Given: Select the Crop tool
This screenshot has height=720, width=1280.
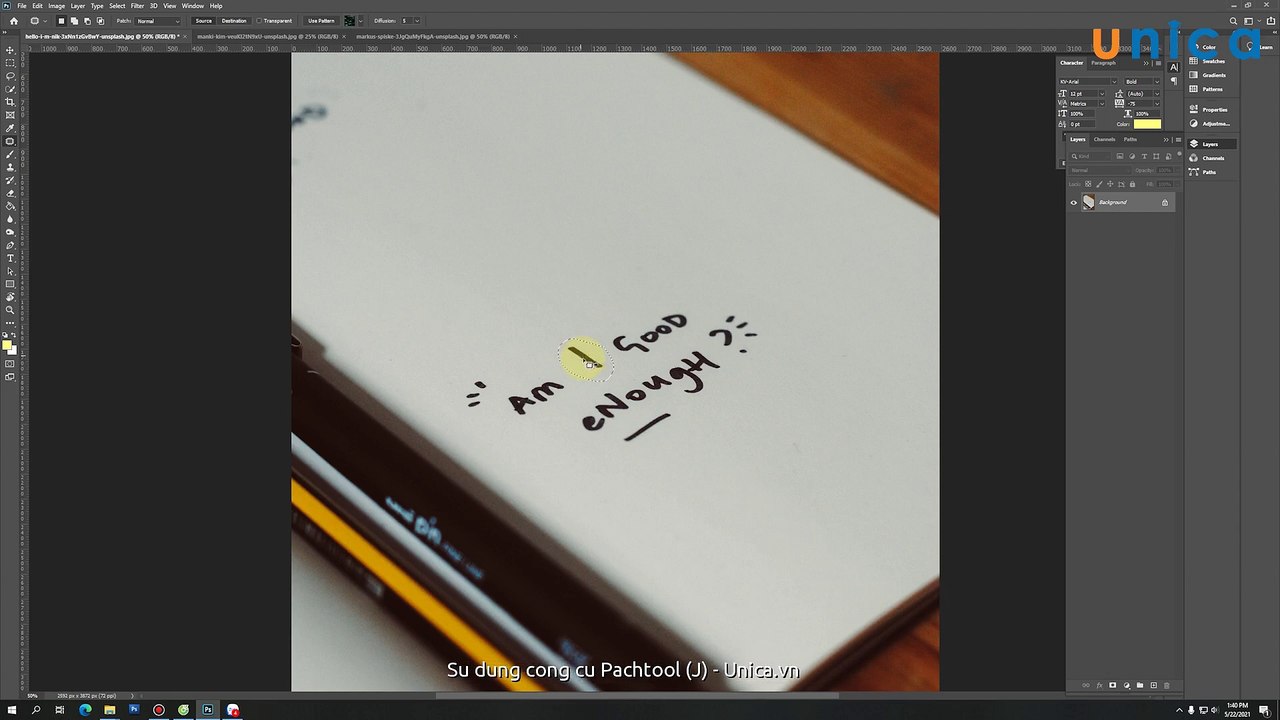Looking at the screenshot, I should click(x=10, y=102).
